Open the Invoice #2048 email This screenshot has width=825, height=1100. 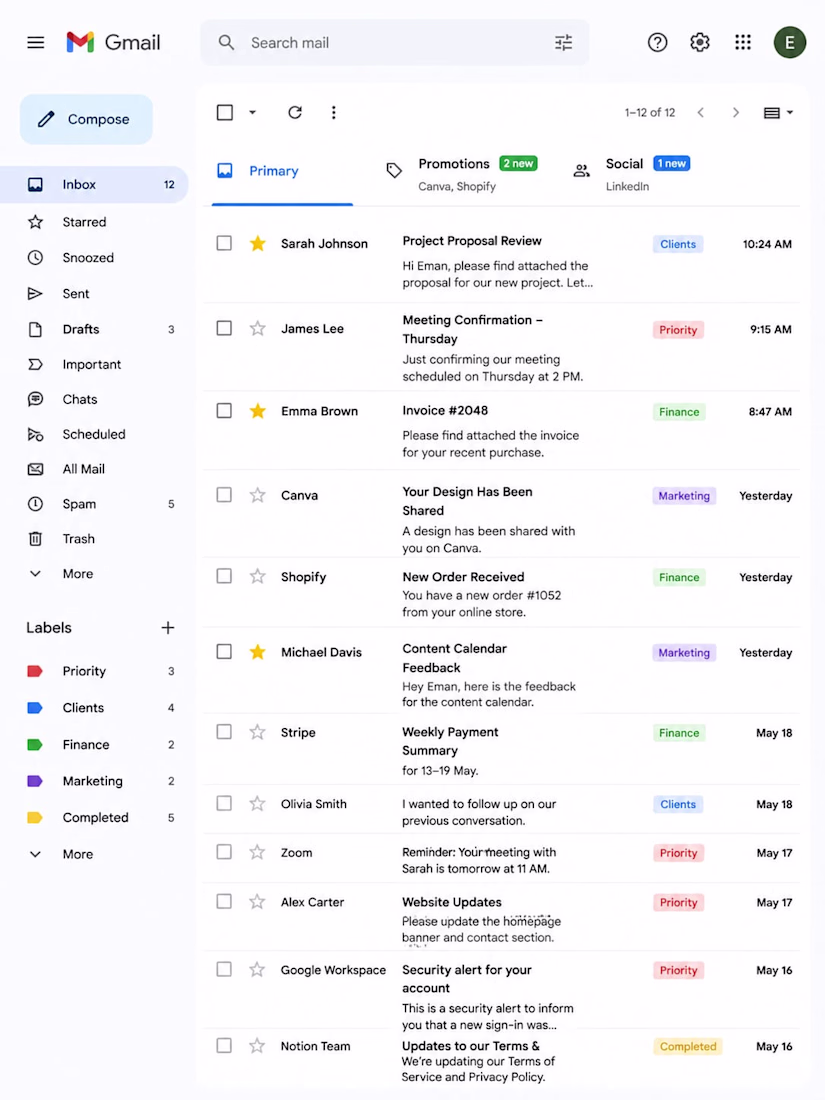coord(501,430)
